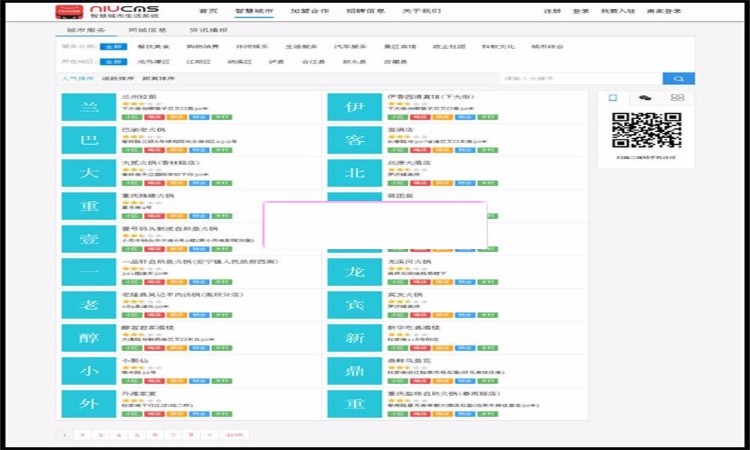Filter by 购物消费 category
The image size is (750, 450).
[x=202, y=47]
